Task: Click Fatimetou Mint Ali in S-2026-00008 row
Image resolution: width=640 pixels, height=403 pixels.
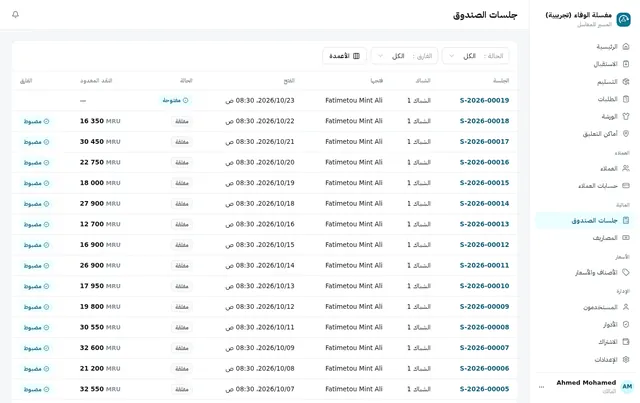Action: point(354,327)
